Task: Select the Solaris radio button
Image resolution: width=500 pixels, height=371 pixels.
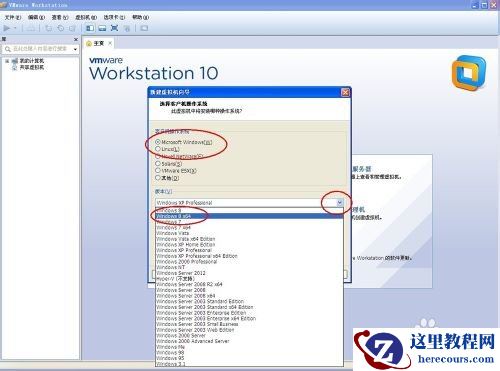Action: click(x=158, y=164)
